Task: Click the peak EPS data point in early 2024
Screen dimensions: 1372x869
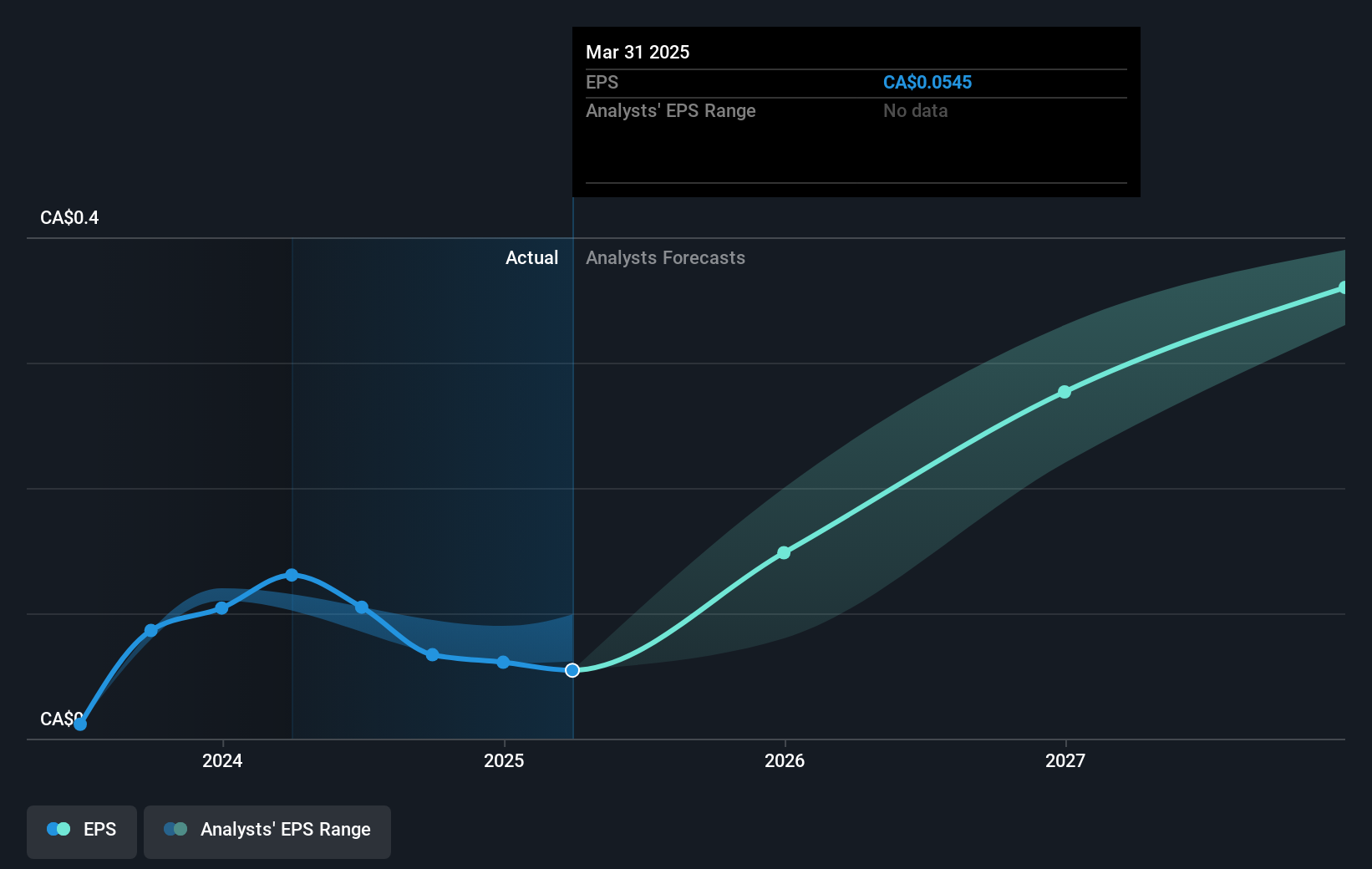Action: coord(292,574)
